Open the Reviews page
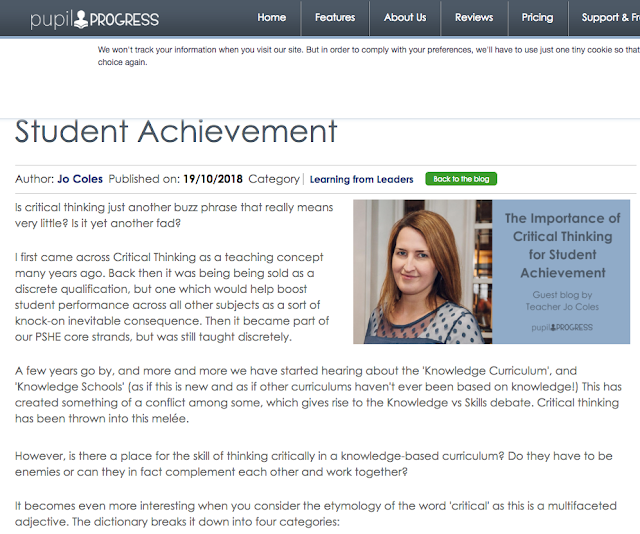 [474, 18]
